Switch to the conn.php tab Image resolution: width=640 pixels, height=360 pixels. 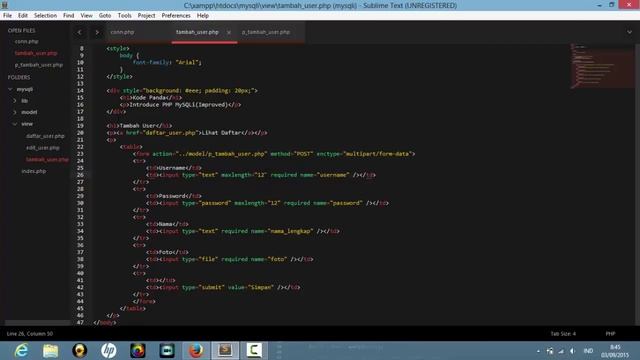point(122,32)
